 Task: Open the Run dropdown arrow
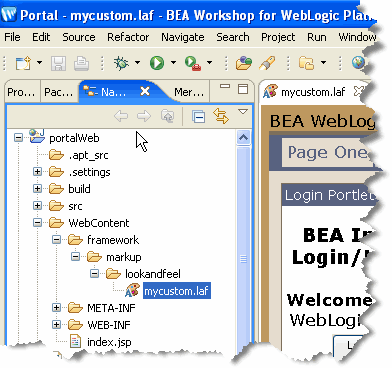[173, 62]
